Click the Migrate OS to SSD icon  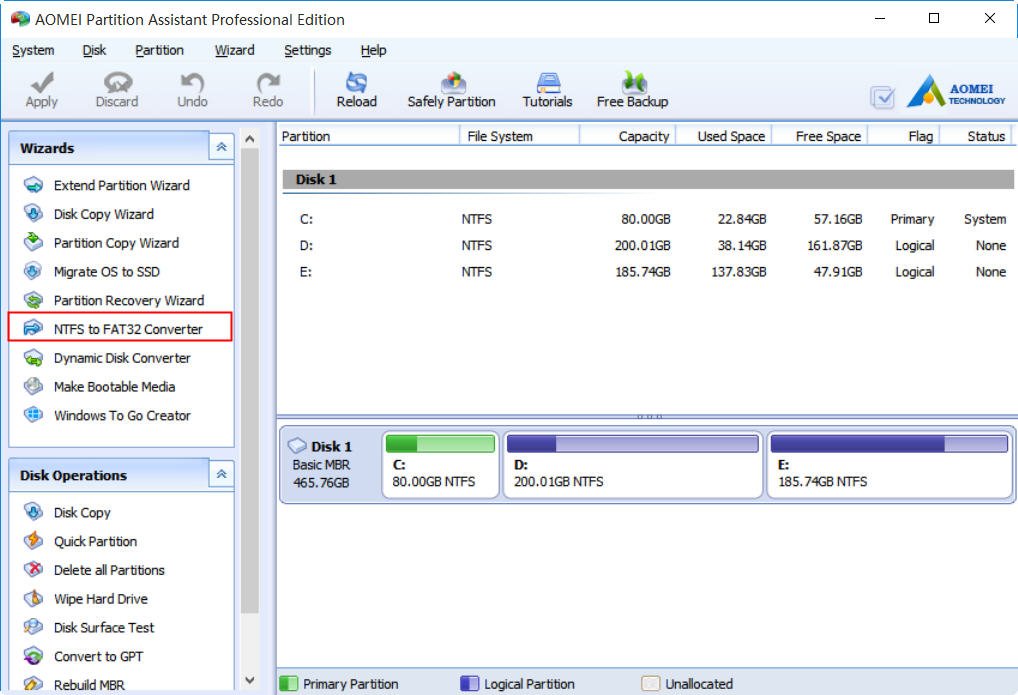(x=33, y=271)
